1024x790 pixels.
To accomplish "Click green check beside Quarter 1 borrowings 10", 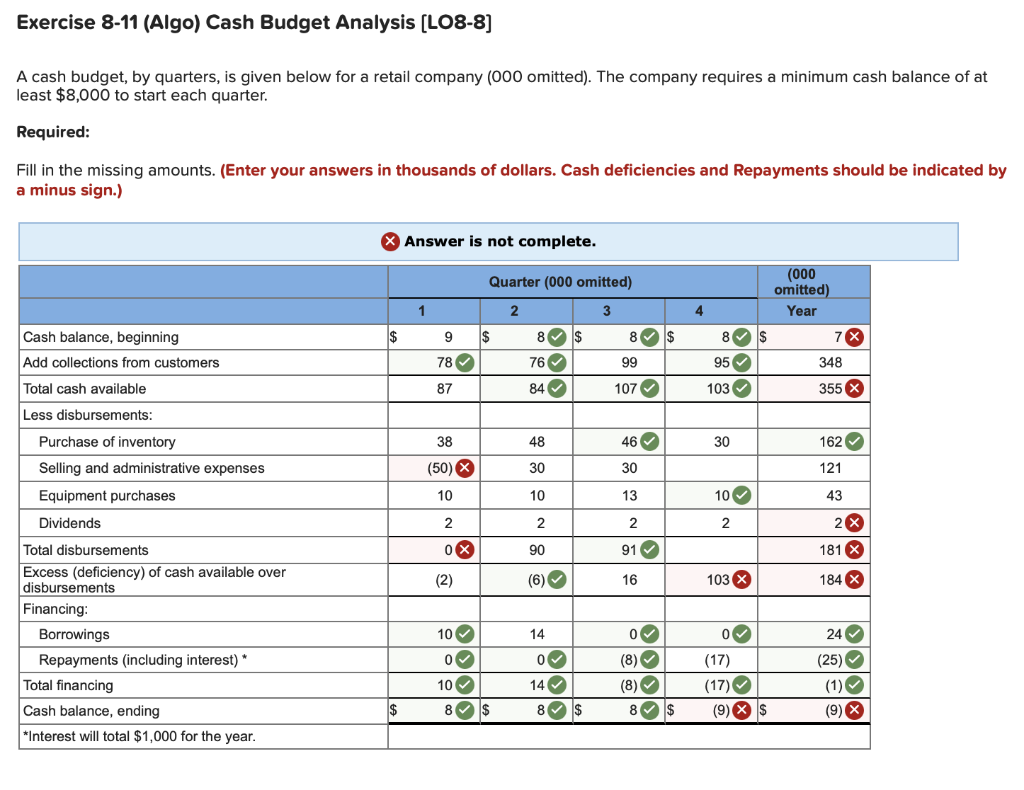I will coord(464,634).
